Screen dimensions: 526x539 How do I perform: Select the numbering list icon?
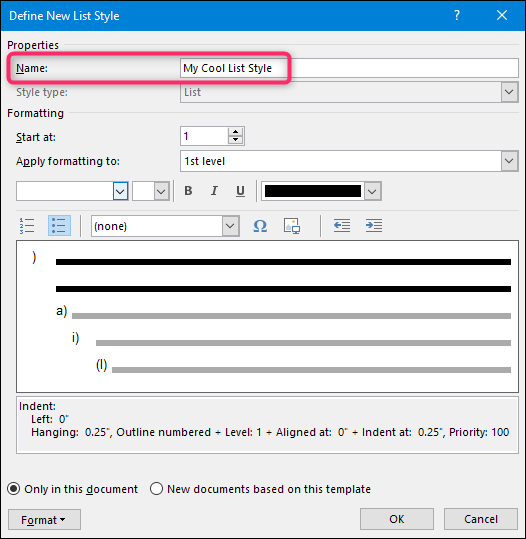coord(27,226)
